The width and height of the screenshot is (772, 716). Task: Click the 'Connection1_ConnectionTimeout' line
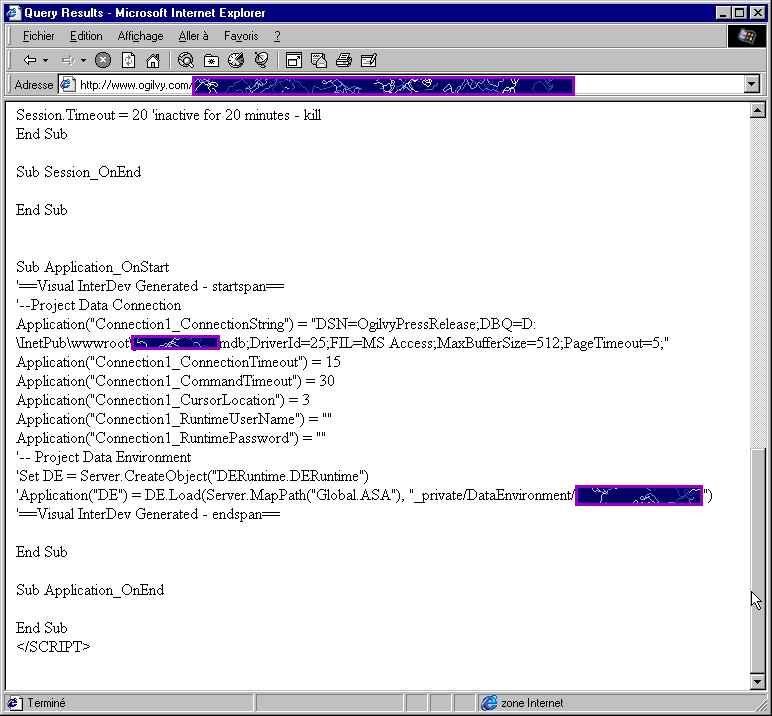(x=178, y=362)
